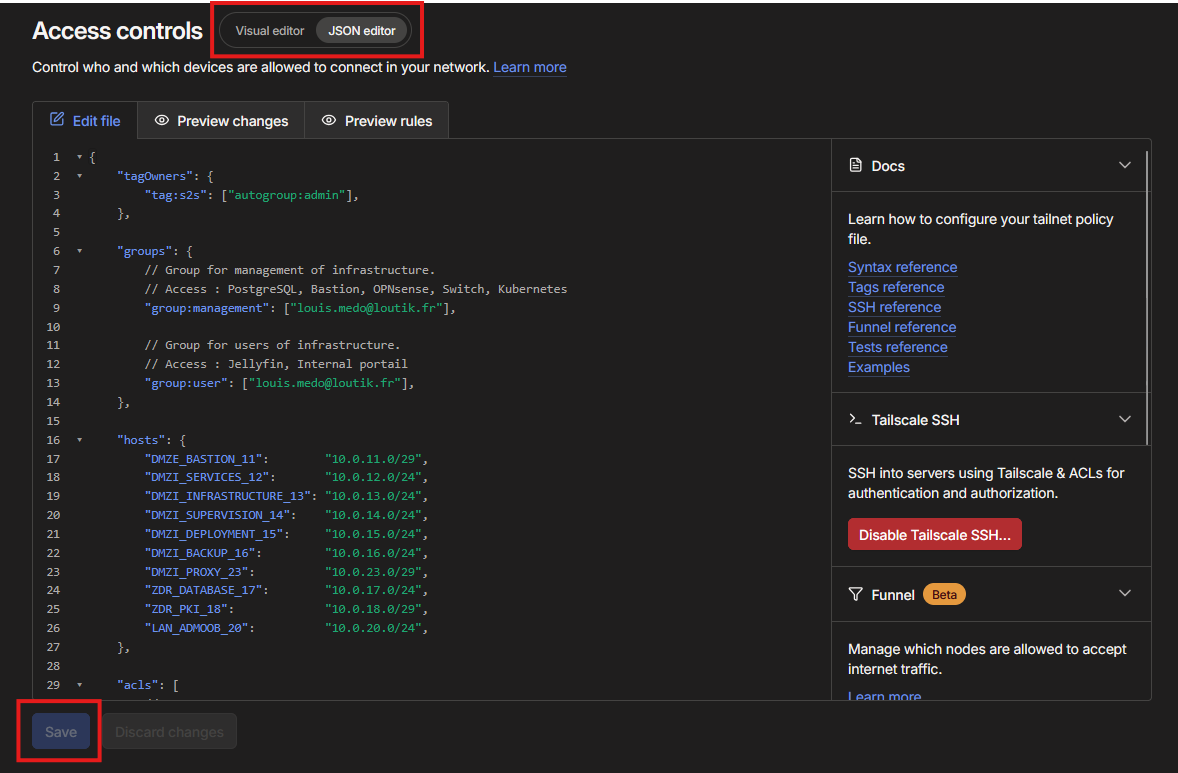Image resolution: width=1178 pixels, height=773 pixels.
Task: Click the Tailscale SSH terminal prompt icon
Action: coord(855,419)
